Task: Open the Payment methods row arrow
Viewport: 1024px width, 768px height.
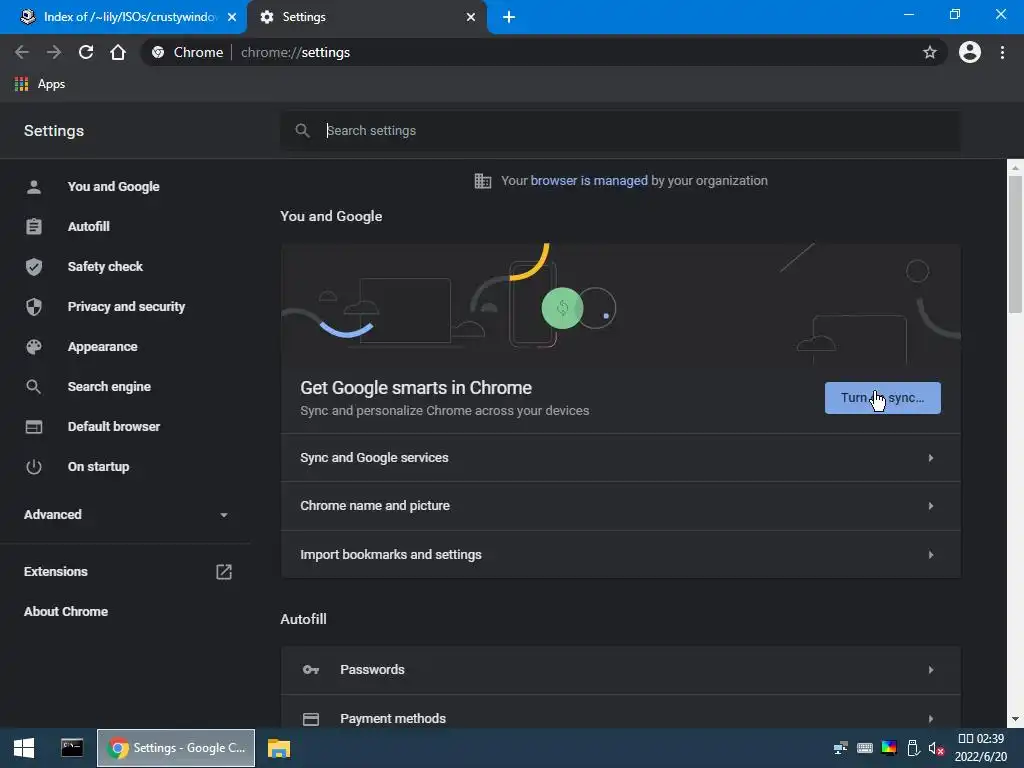Action: pyautogui.click(x=931, y=719)
